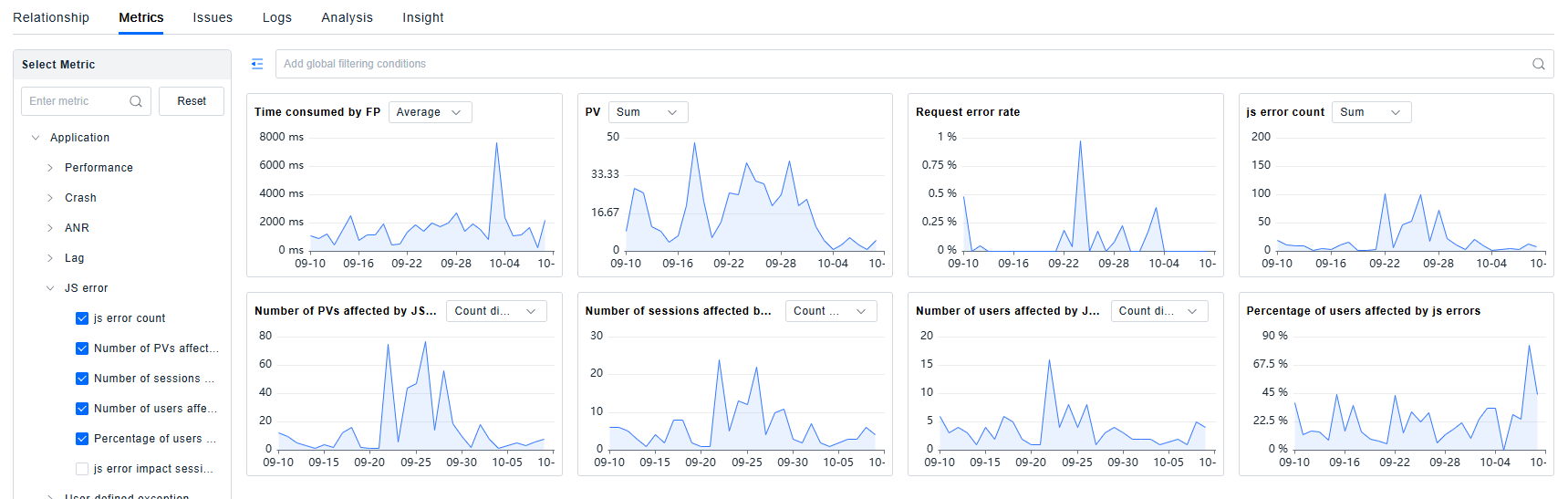Enable the js error impact sessions checkbox

(x=82, y=469)
